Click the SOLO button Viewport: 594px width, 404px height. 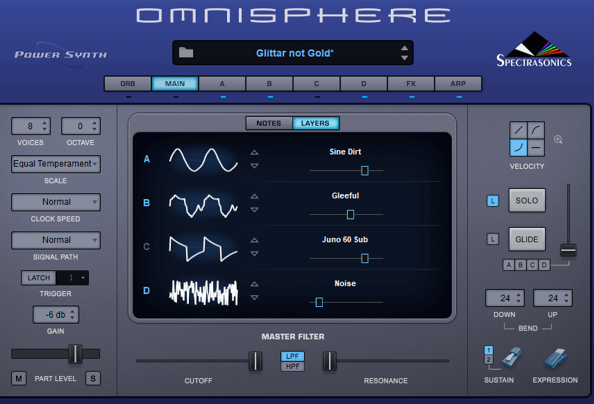pos(527,200)
